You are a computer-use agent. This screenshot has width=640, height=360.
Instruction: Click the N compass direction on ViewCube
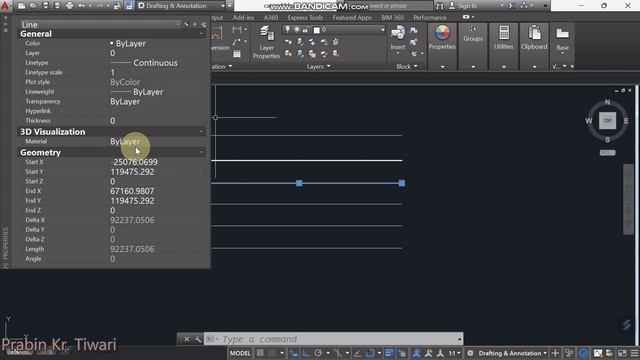click(607, 102)
